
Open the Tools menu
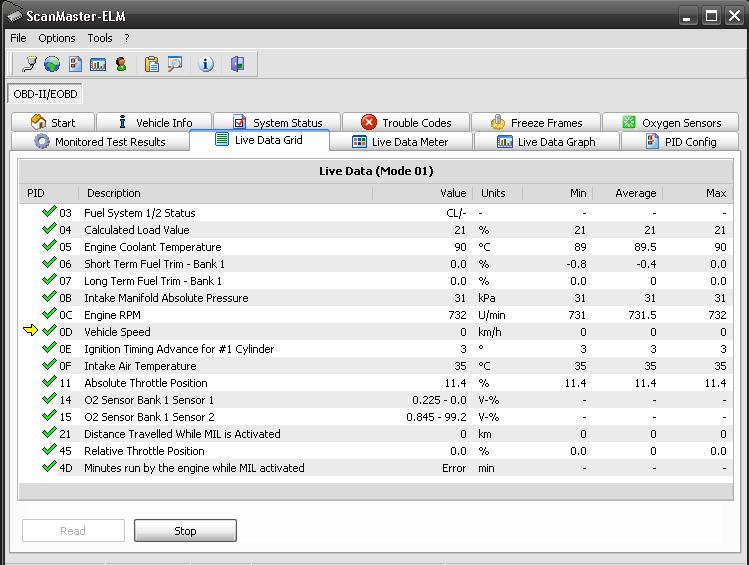pyautogui.click(x=100, y=38)
